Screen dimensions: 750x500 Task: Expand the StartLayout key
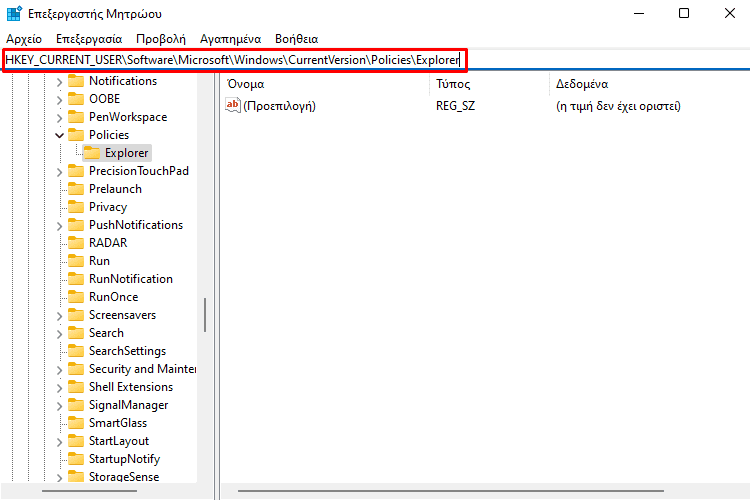[x=59, y=442]
